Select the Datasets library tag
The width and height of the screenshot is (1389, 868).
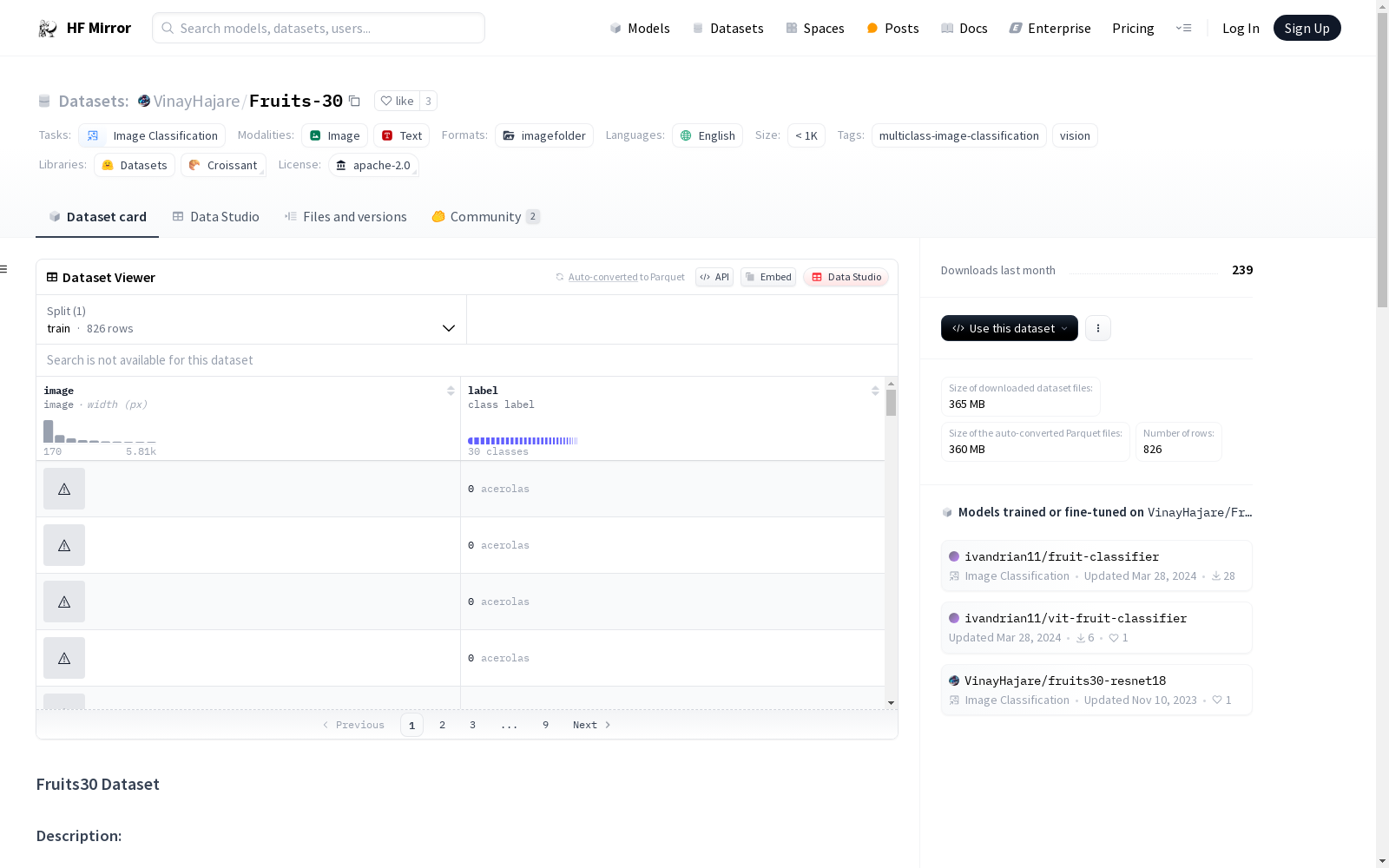coord(135,165)
